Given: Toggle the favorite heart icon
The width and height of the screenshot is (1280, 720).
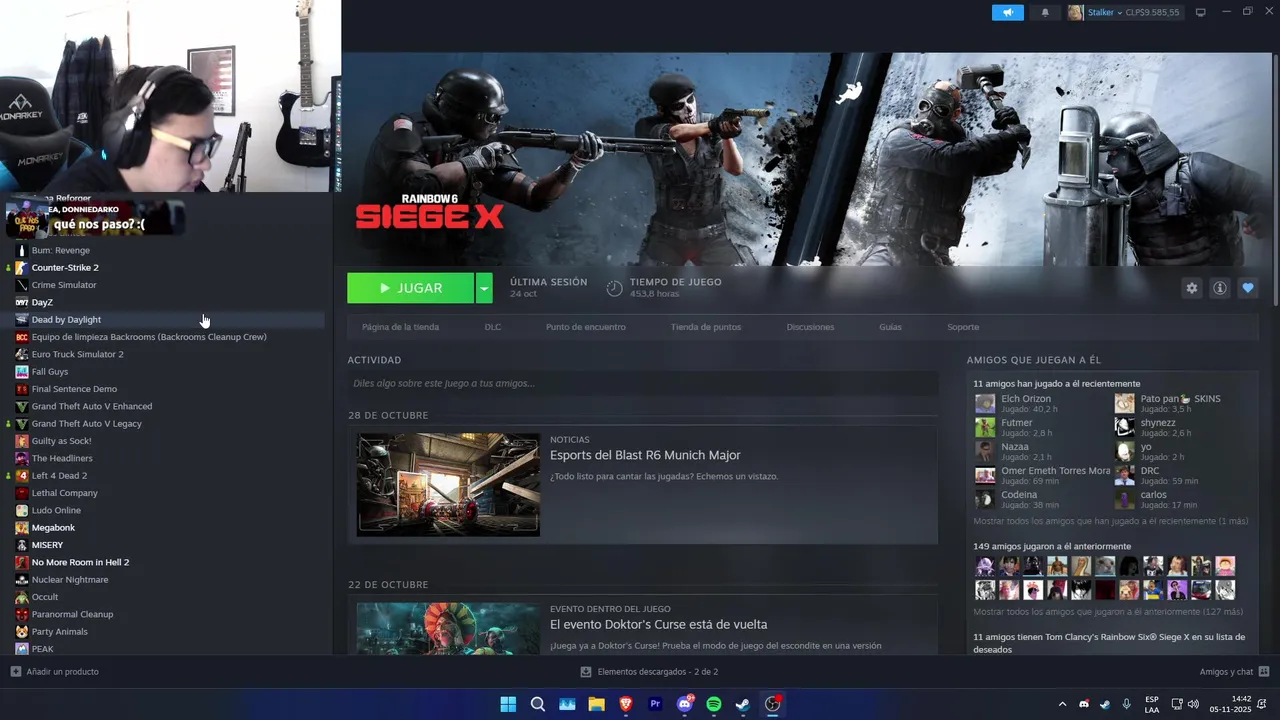Looking at the screenshot, I should [x=1247, y=288].
